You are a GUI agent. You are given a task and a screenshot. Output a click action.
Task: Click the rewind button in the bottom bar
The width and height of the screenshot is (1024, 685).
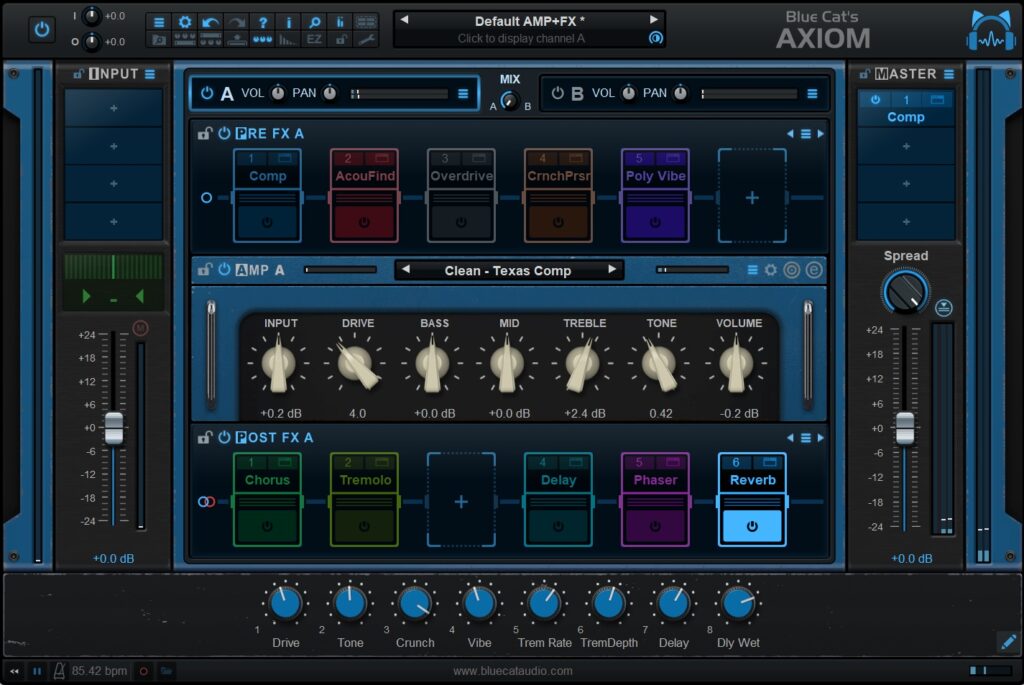coord(14,671)
